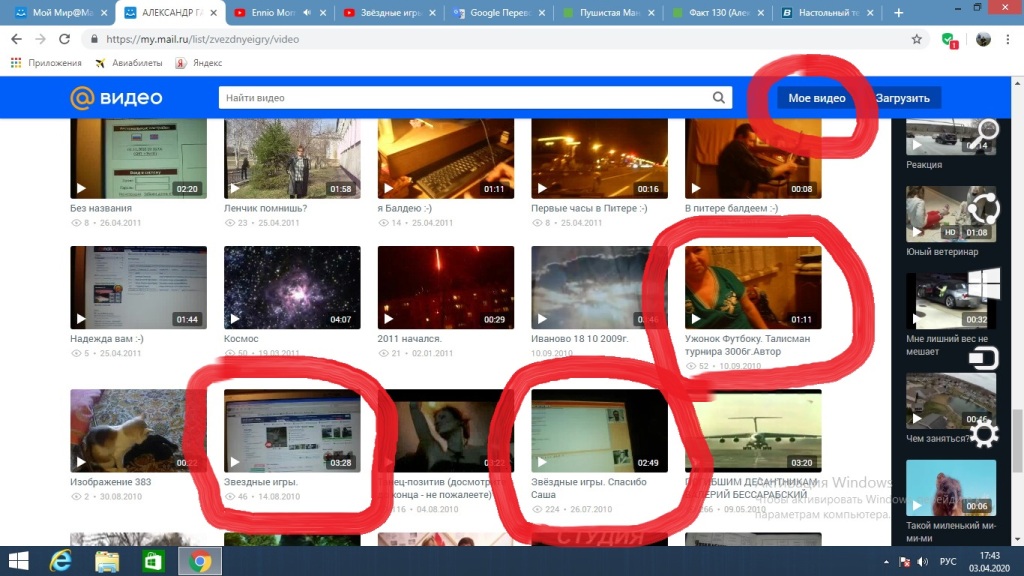Close the Google Переводчик tab
Viewport: 1024px width, 576px height.
point(541,12)
